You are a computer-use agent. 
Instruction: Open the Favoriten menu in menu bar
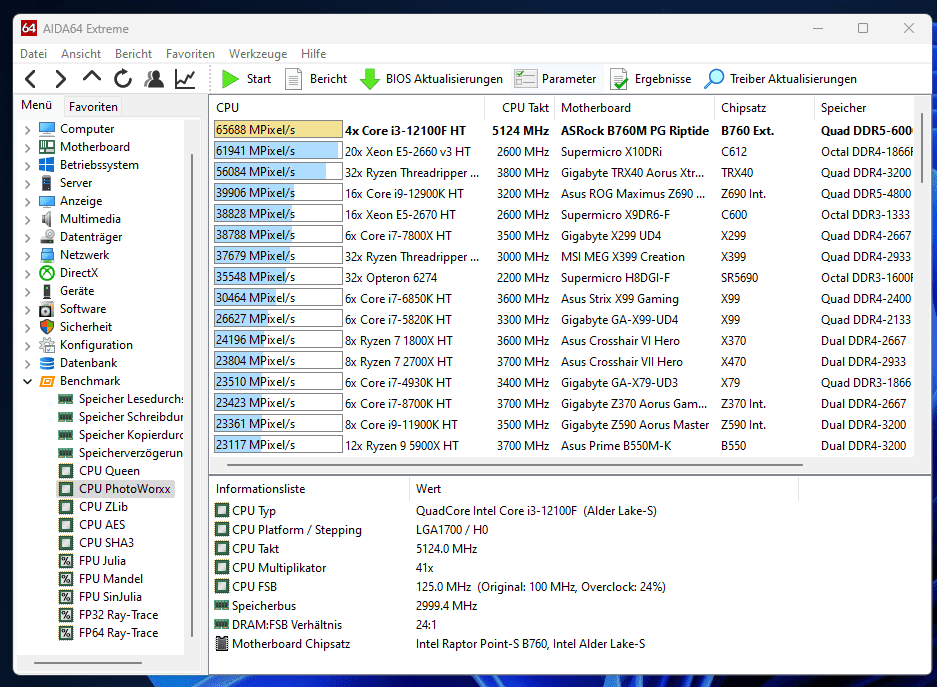pyautogui.click(x=190, y=54)
